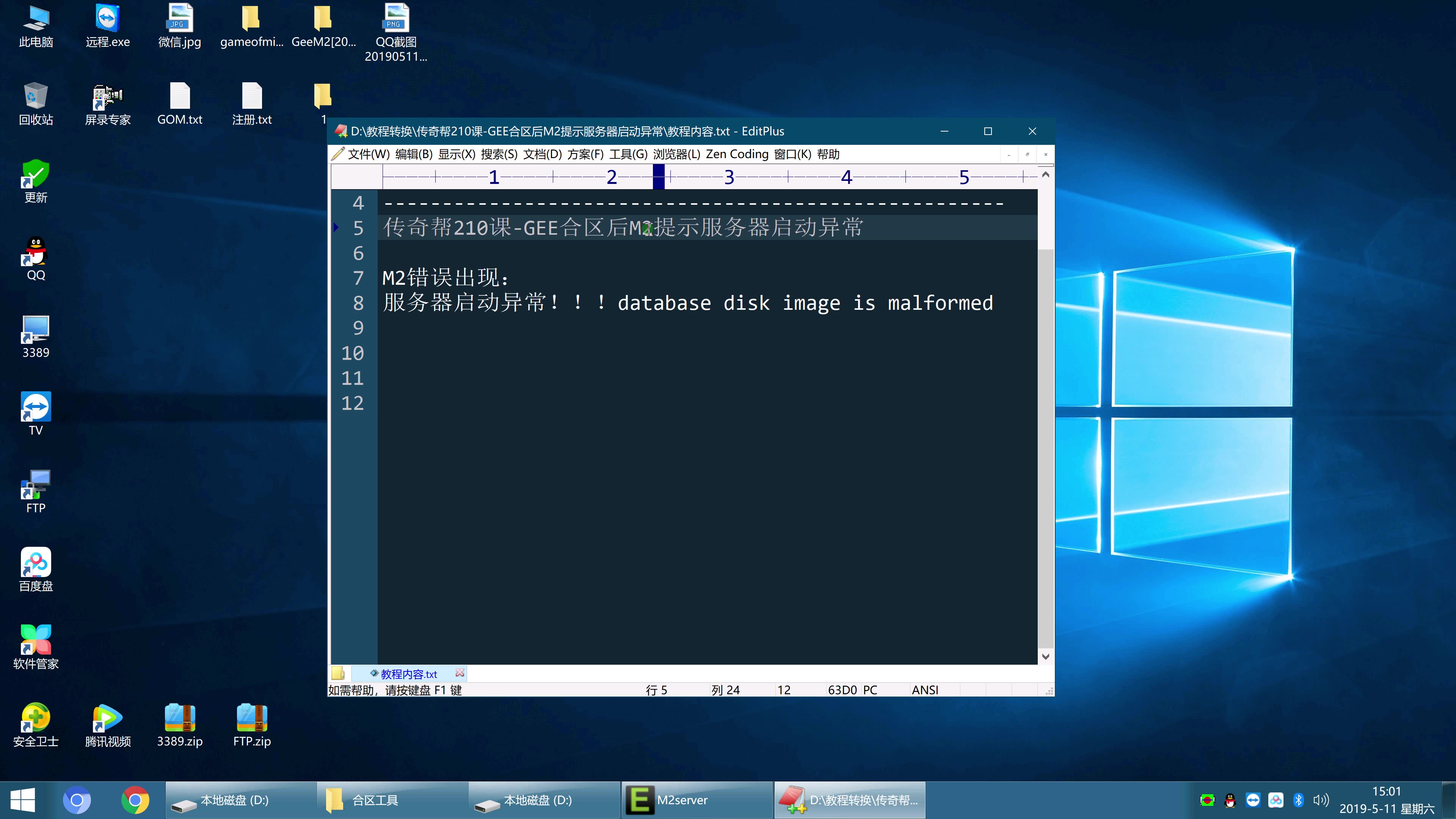1456x819 pixels.
Task: Open 远程.exe desktop icon
Action: point(107,26)
